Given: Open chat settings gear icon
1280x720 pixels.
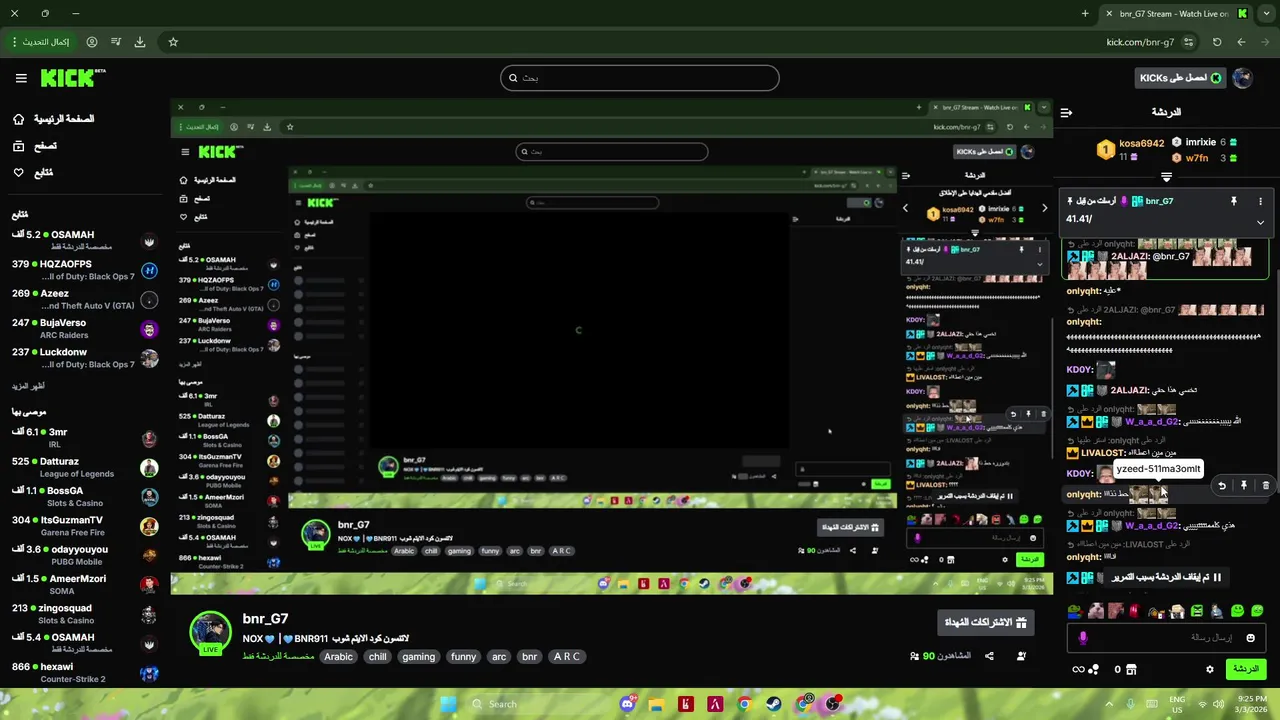Looking at the screenshot, I should pyautogui.click(x=1209, y=669).
